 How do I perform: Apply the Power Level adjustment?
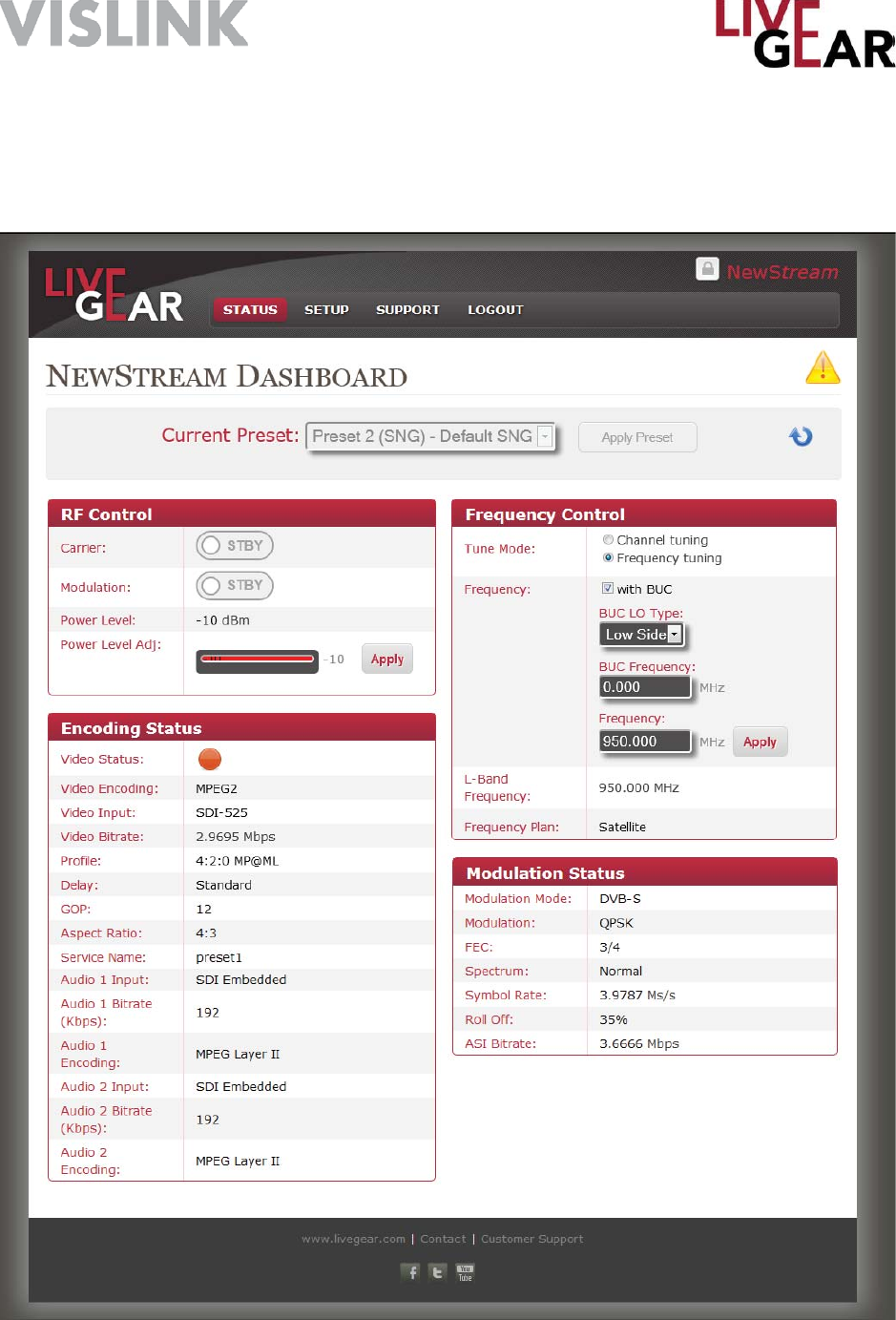click(387, 659)
